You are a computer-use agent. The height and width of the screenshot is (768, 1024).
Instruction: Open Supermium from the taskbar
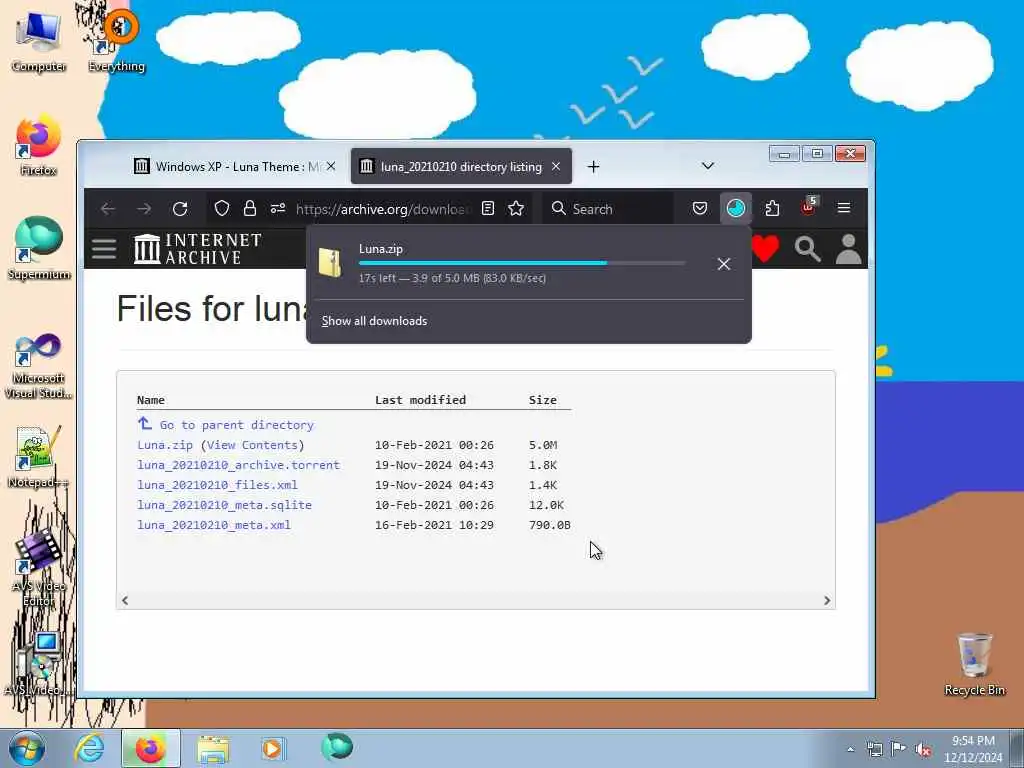(x=337, y=747)
